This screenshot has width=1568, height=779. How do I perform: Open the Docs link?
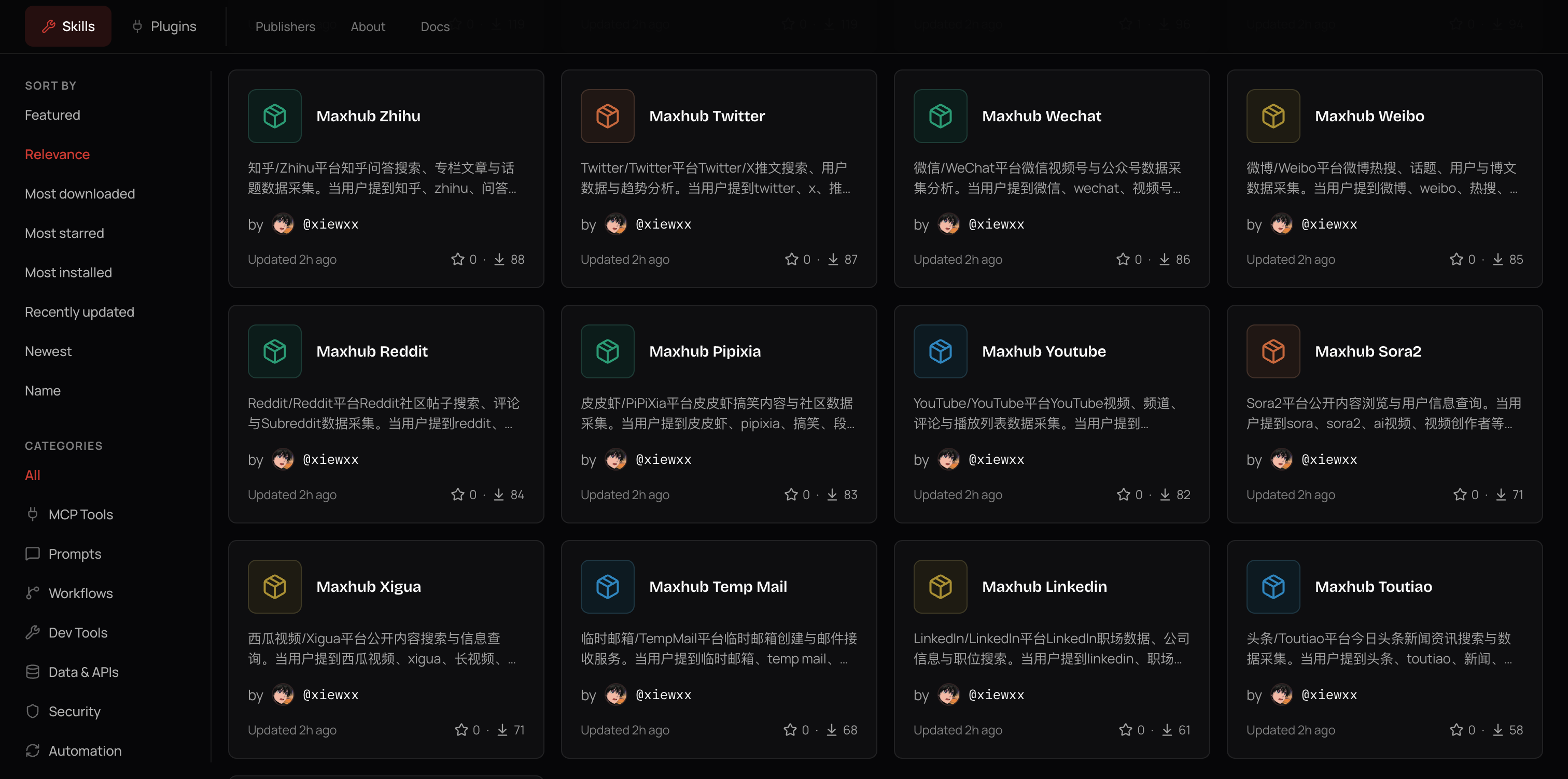[x=435, y=27]
